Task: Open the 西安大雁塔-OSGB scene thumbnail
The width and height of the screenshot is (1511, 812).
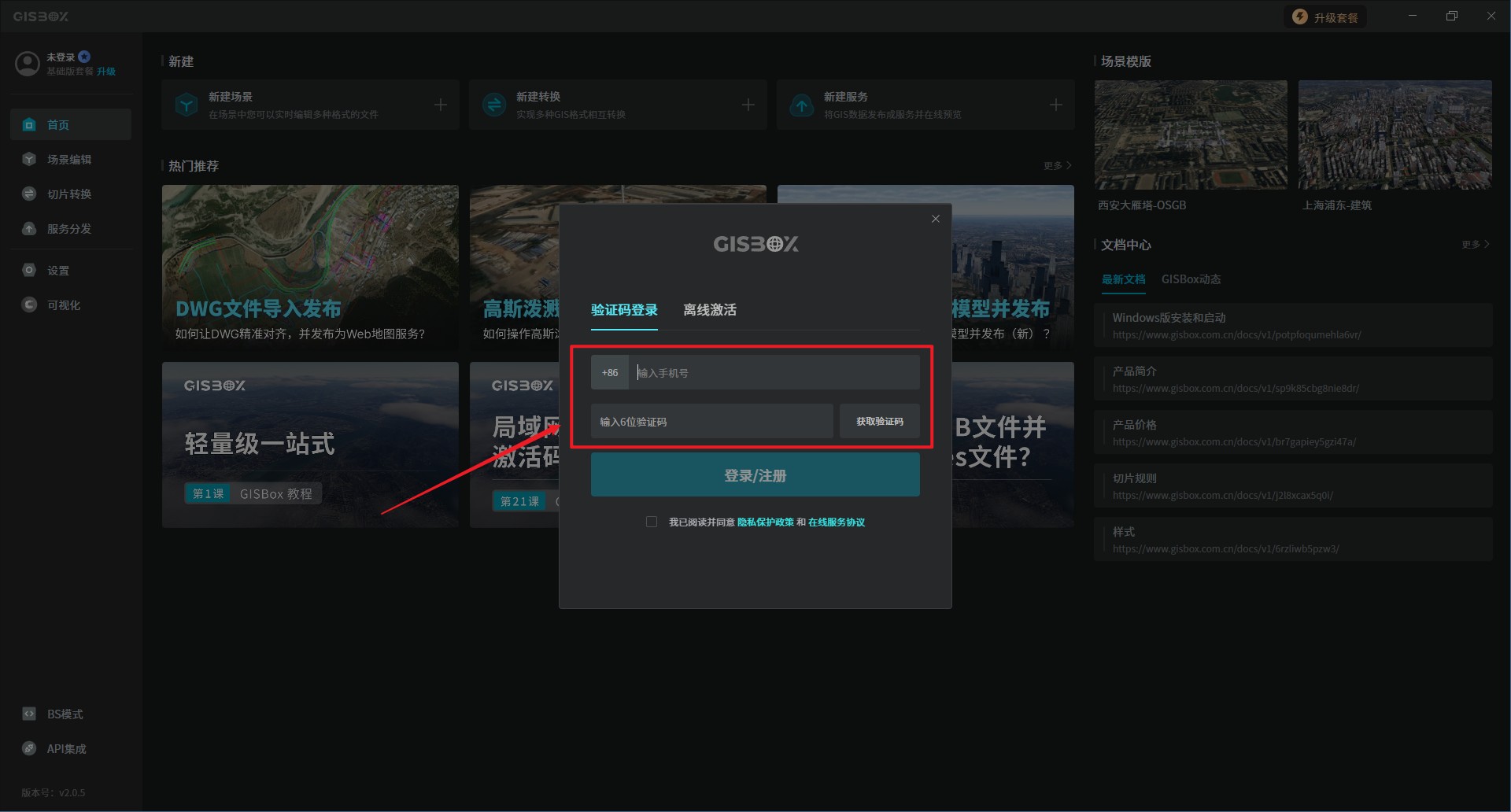Action: tap(1191, 135)
